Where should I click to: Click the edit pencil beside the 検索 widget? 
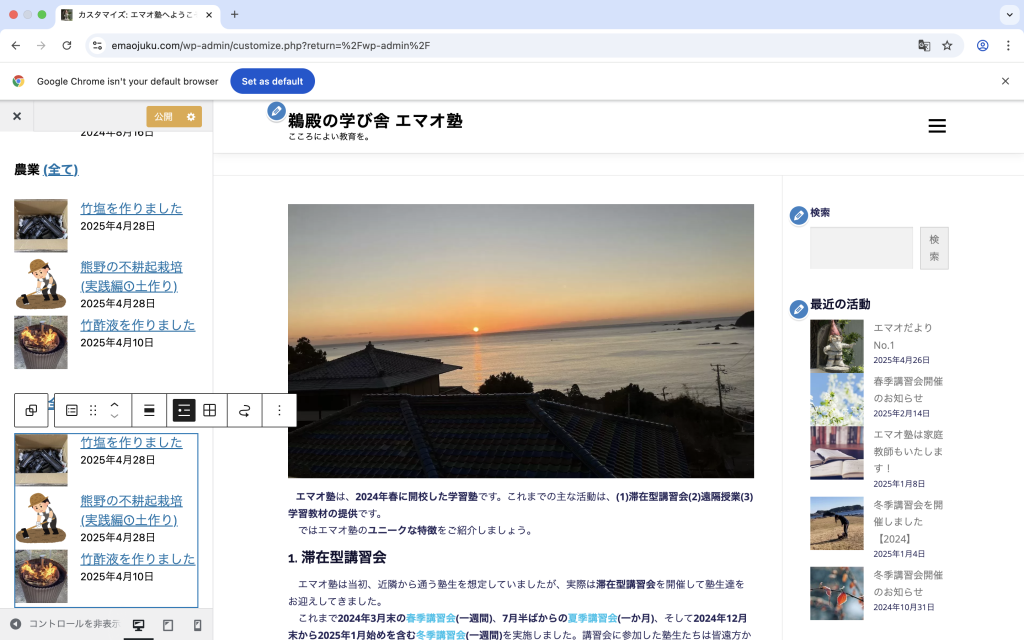[x=799, y=216]
